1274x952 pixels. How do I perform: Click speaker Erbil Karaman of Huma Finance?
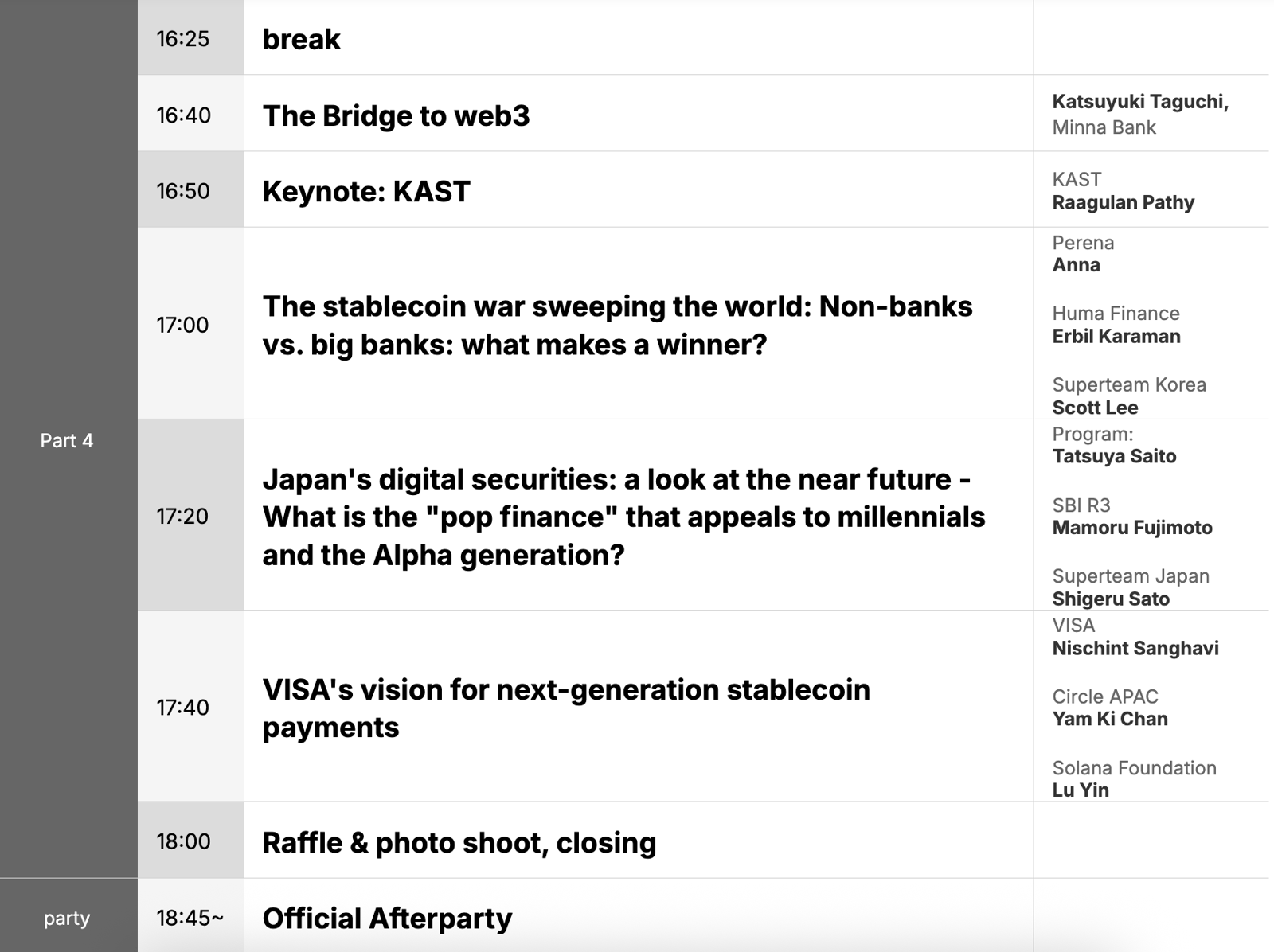(x=1116, y=337)
